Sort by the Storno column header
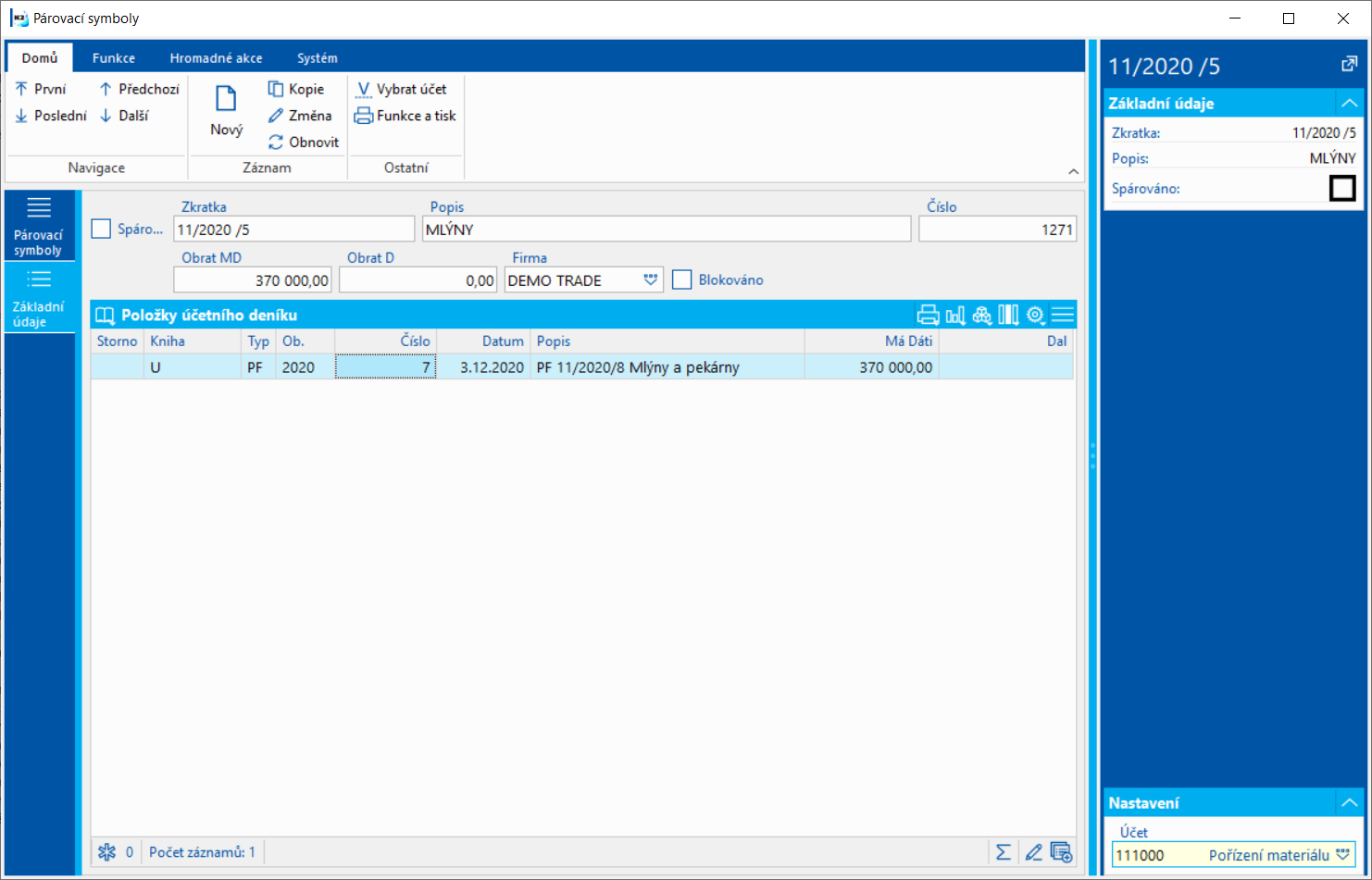Screen dimensions: 1372x880 click(x=118, y=341)
